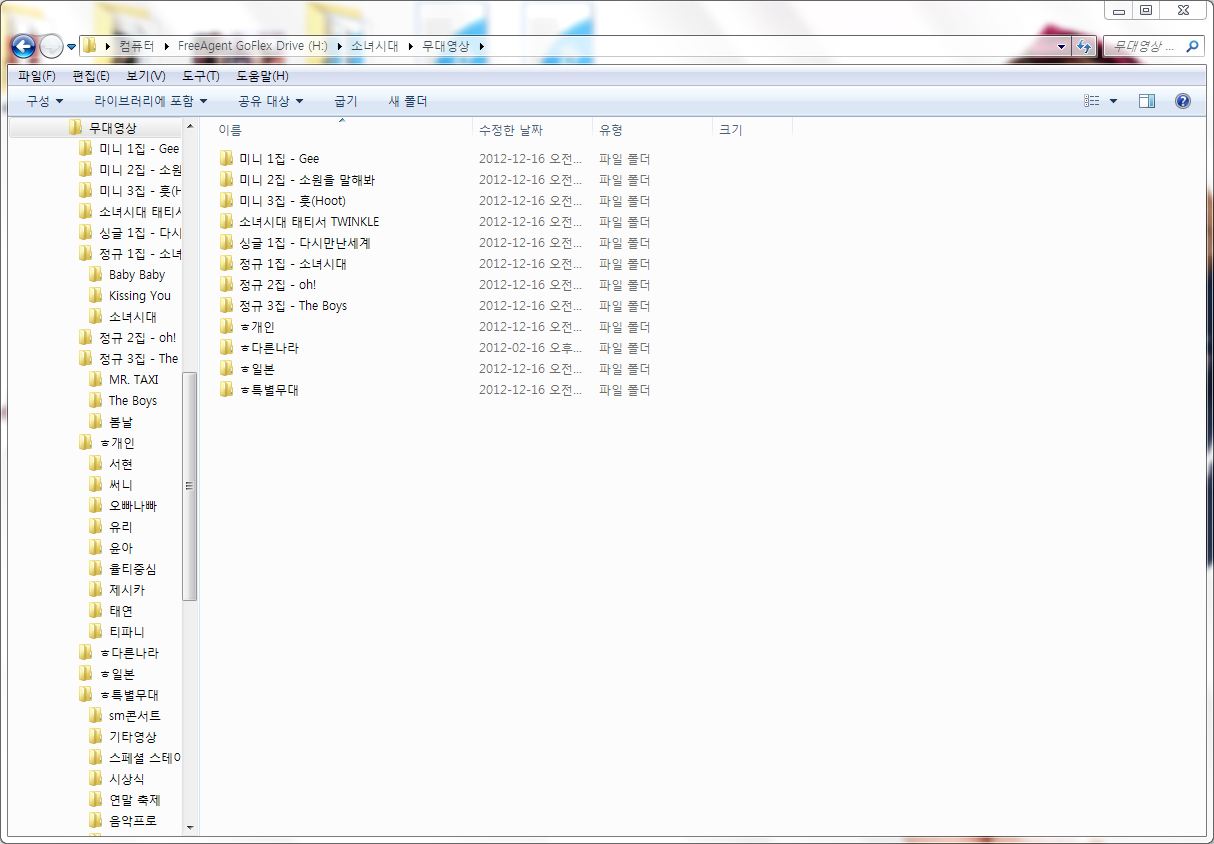Open dropdown arrow after 무대영상 breadcrumb

pos(481,46)
